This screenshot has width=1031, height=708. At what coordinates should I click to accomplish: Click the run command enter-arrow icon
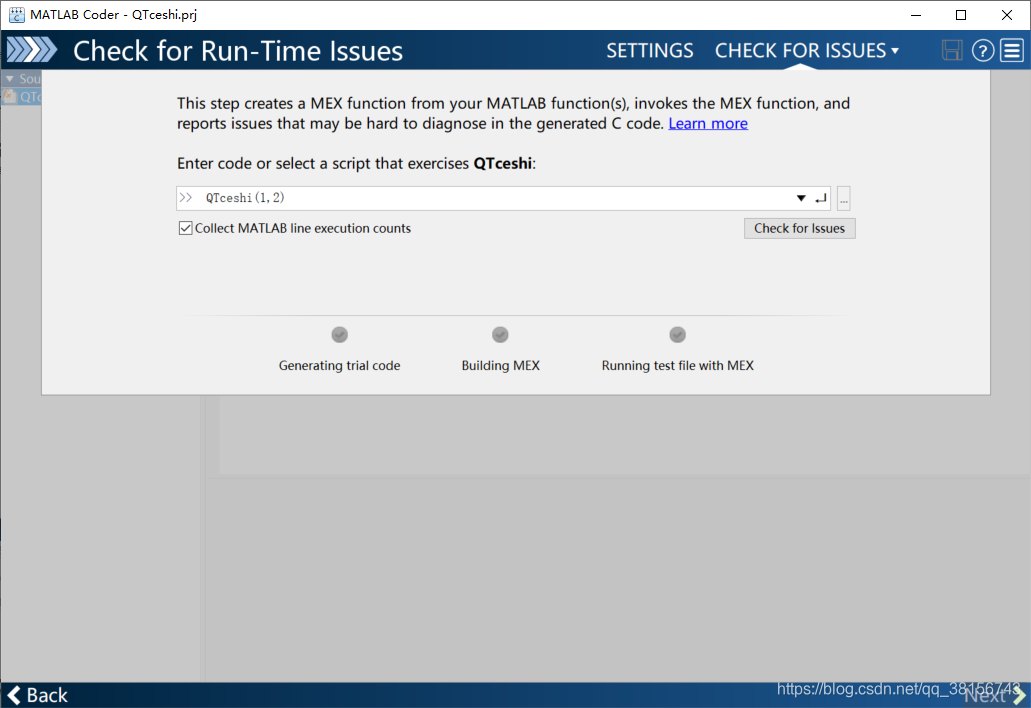pyautogui.click(x=821, y=198)
